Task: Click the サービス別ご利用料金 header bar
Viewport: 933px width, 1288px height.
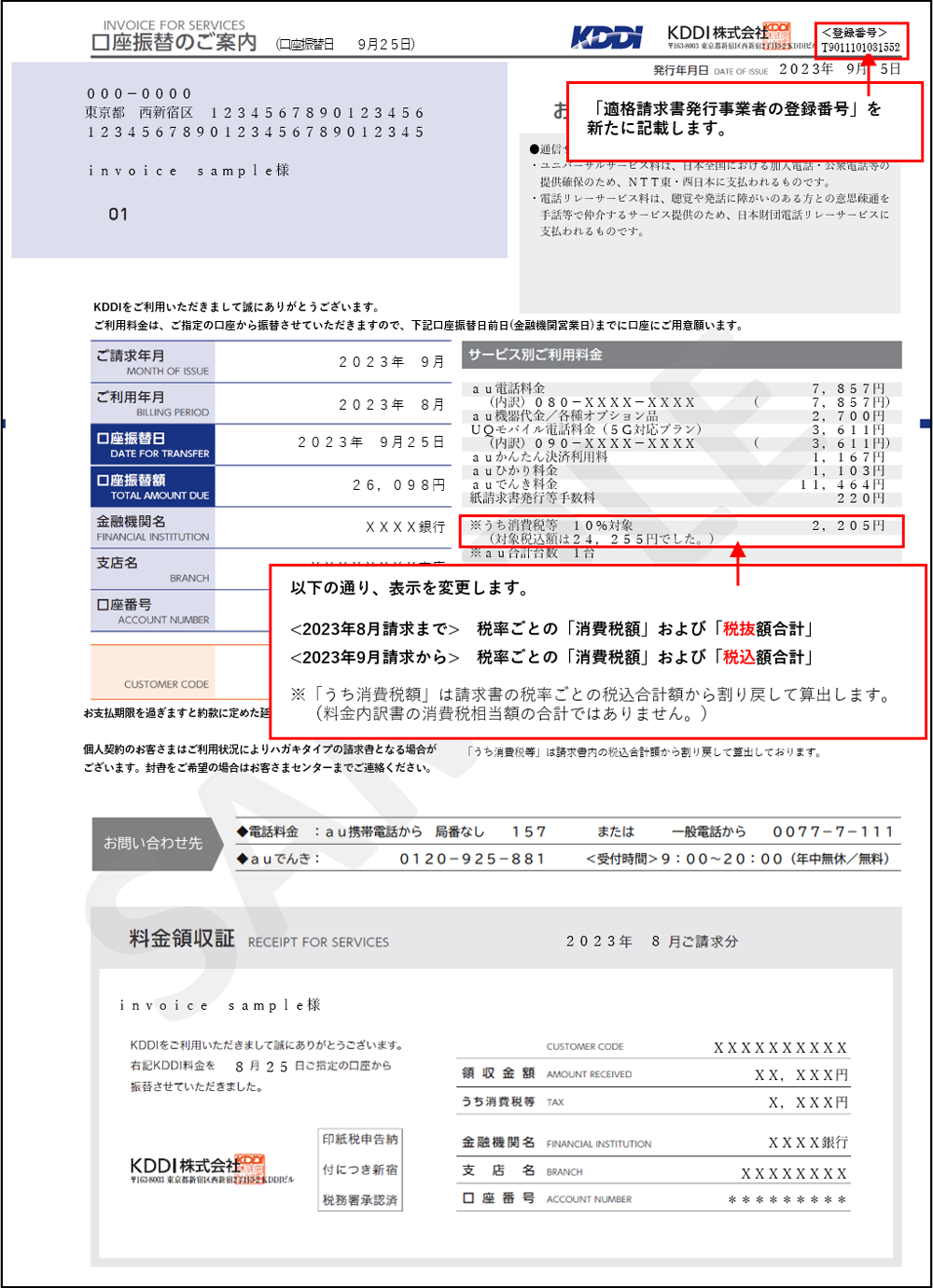Action: point(681,355)
